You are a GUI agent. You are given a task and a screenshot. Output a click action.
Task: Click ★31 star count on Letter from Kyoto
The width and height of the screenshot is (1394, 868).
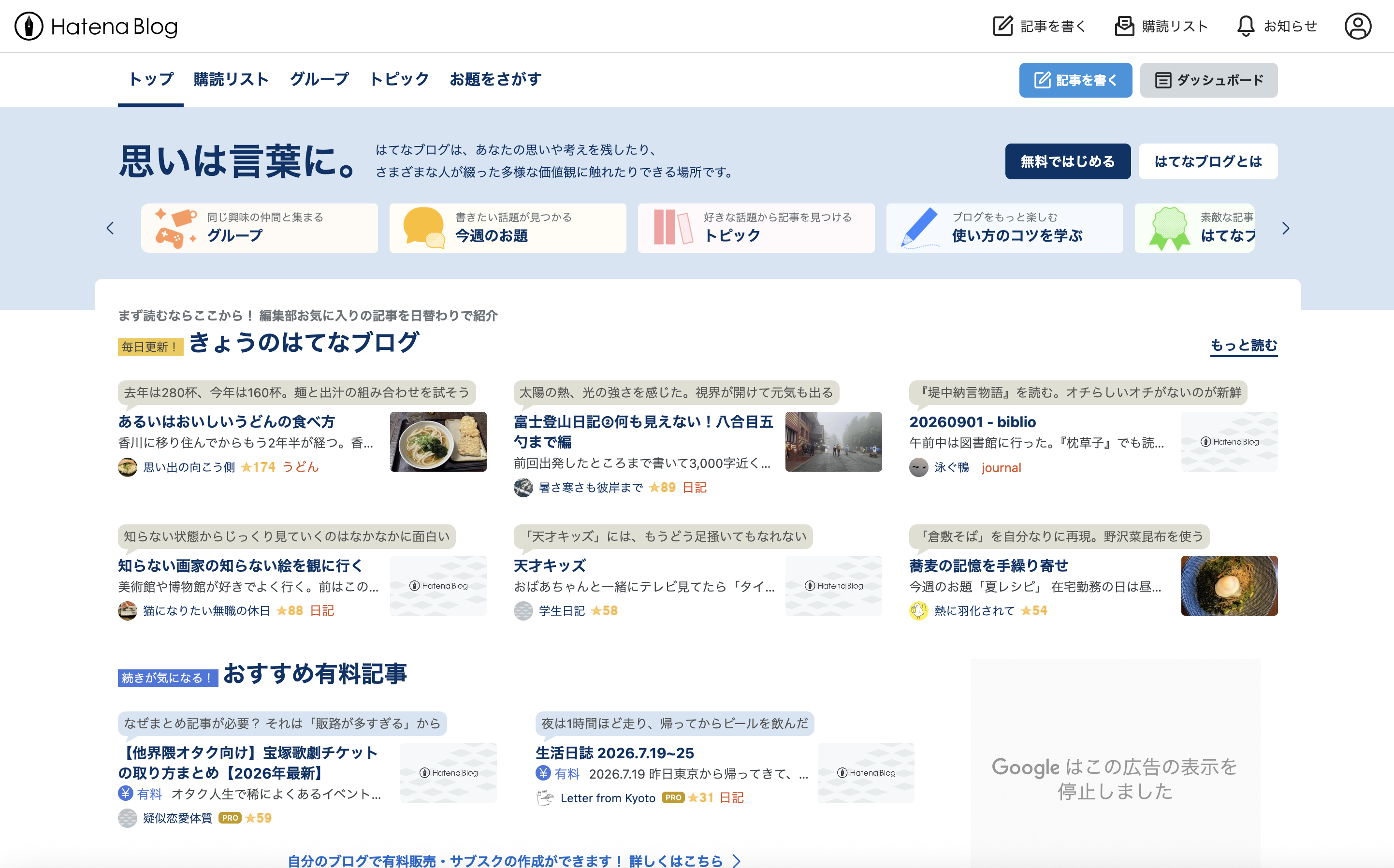(x=700, y=798)
